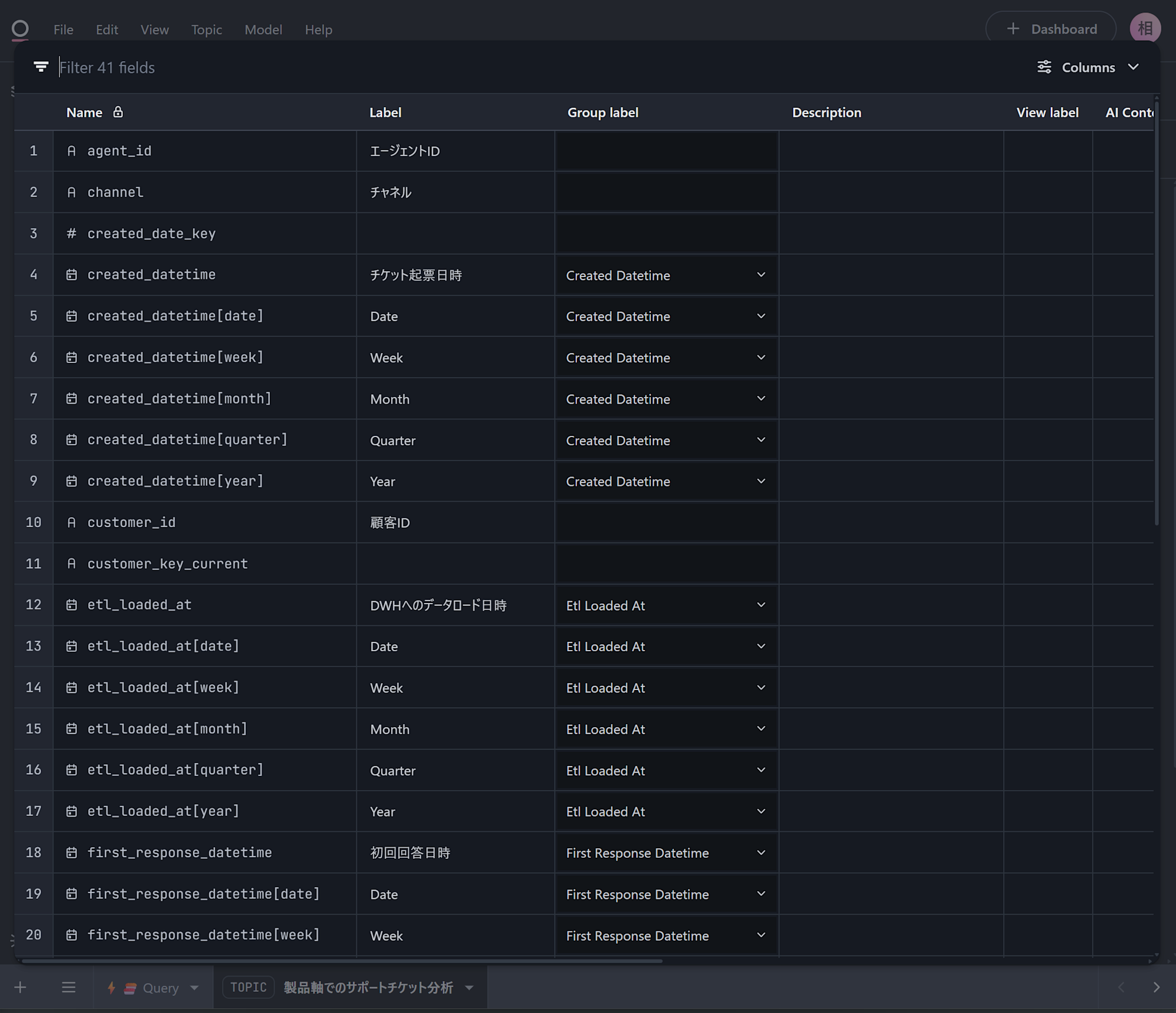Viewport: 1176px width, 1013px height.
Task: Click the lock icon beside Name header
Action: (118, 112)
